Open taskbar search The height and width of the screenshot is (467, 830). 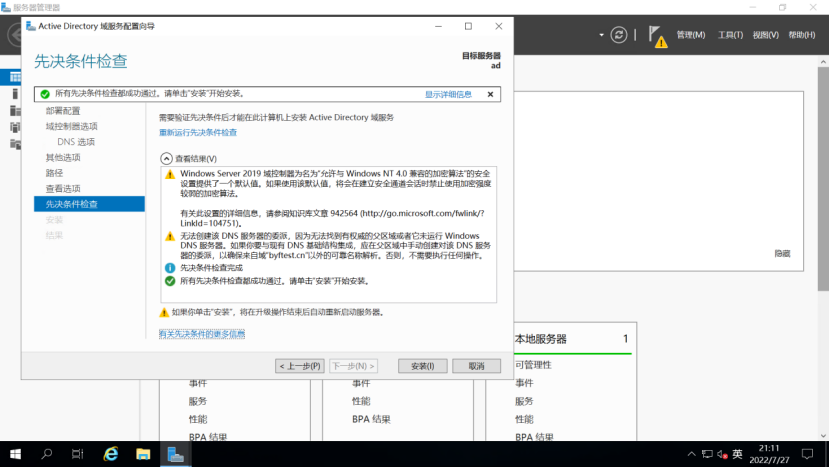click(47, 454)
